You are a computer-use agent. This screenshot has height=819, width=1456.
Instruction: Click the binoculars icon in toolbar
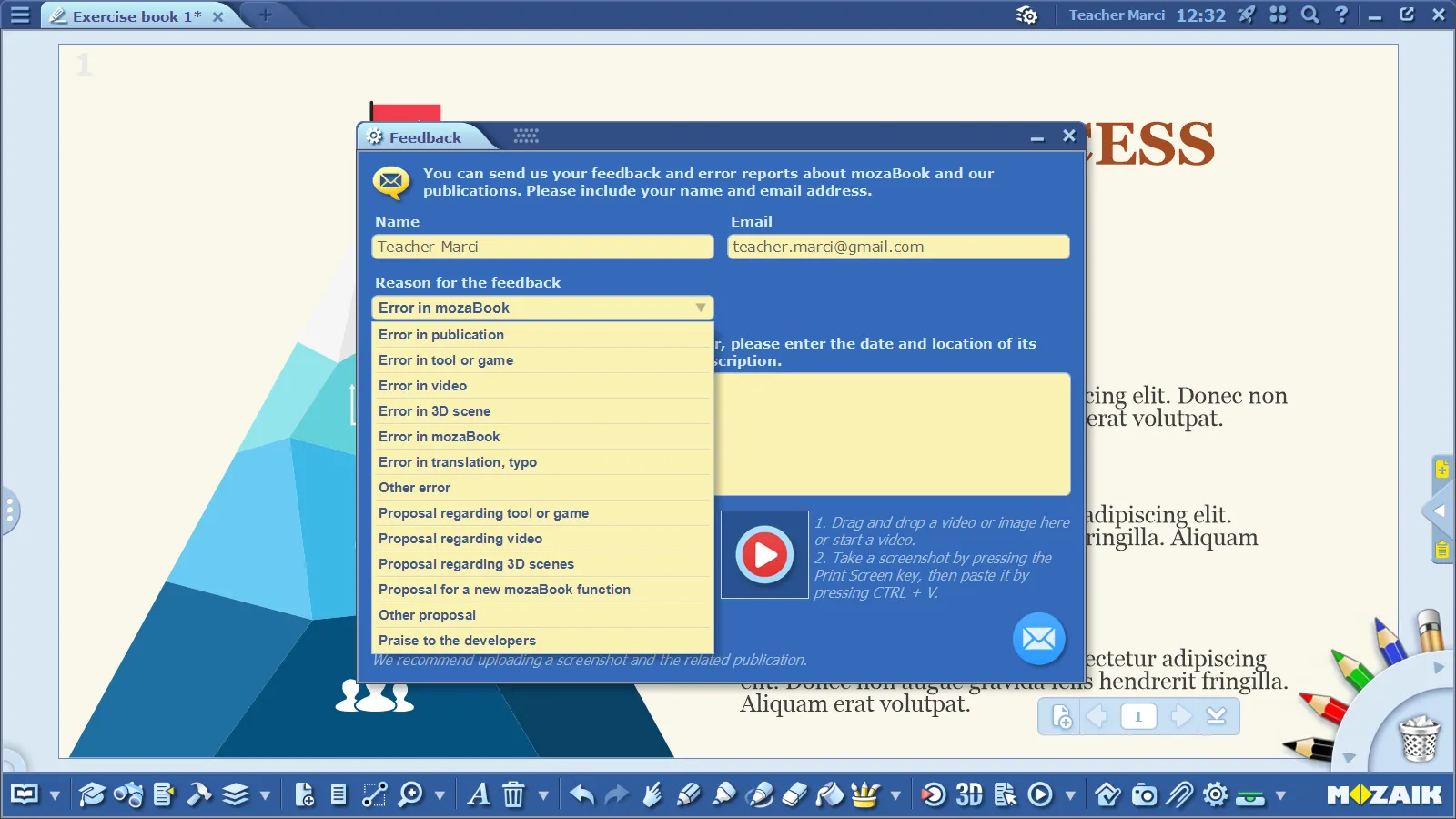click(127, 794)
